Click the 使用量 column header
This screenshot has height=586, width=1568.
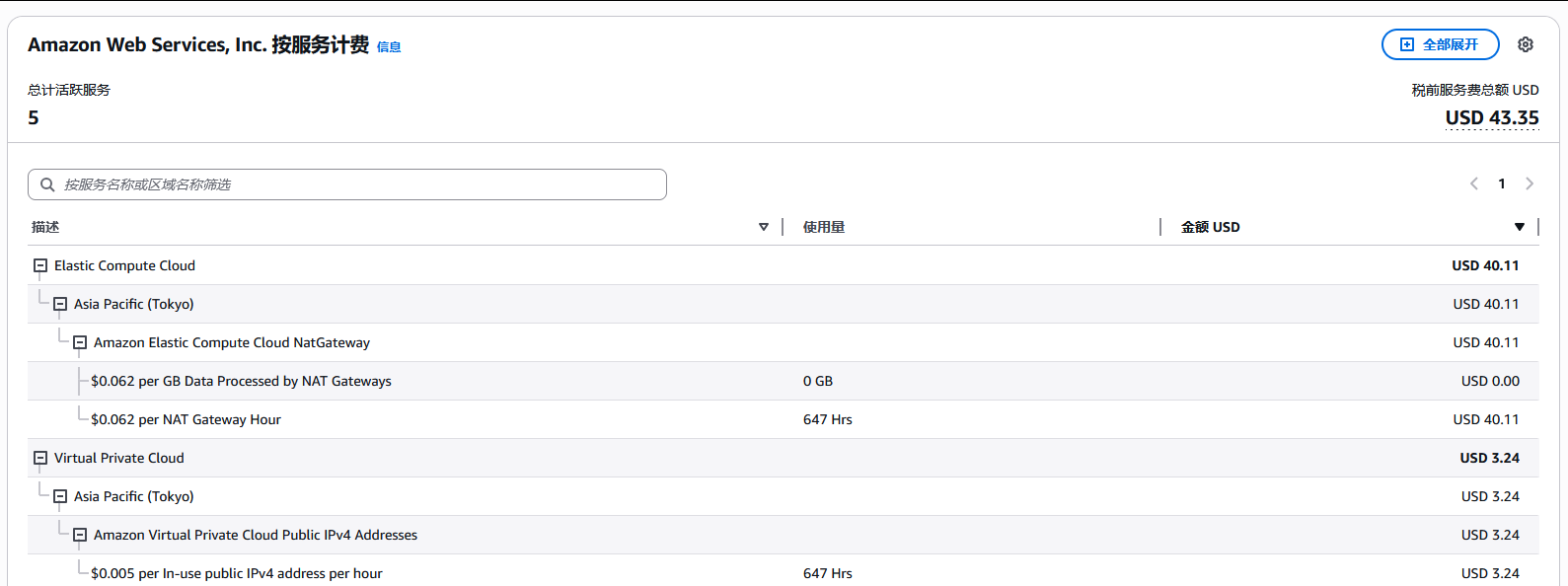[x=824, y=227]
